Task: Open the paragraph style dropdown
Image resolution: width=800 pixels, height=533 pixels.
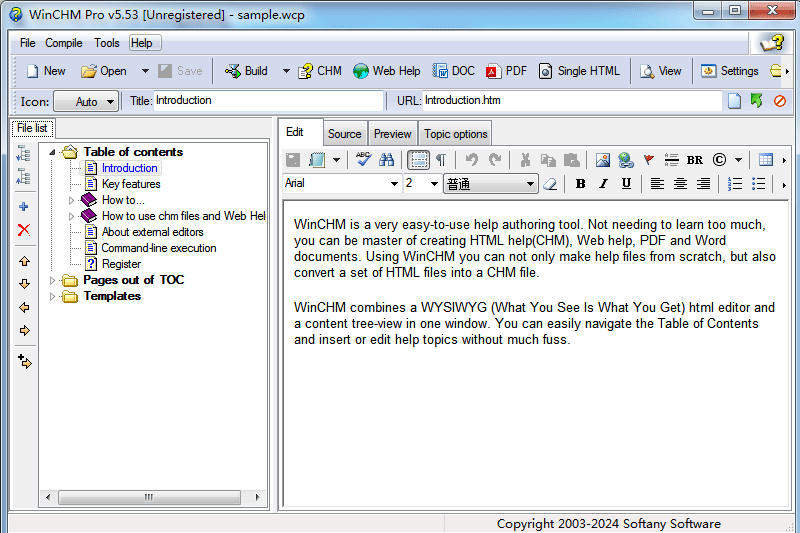Action: (531, 184)
